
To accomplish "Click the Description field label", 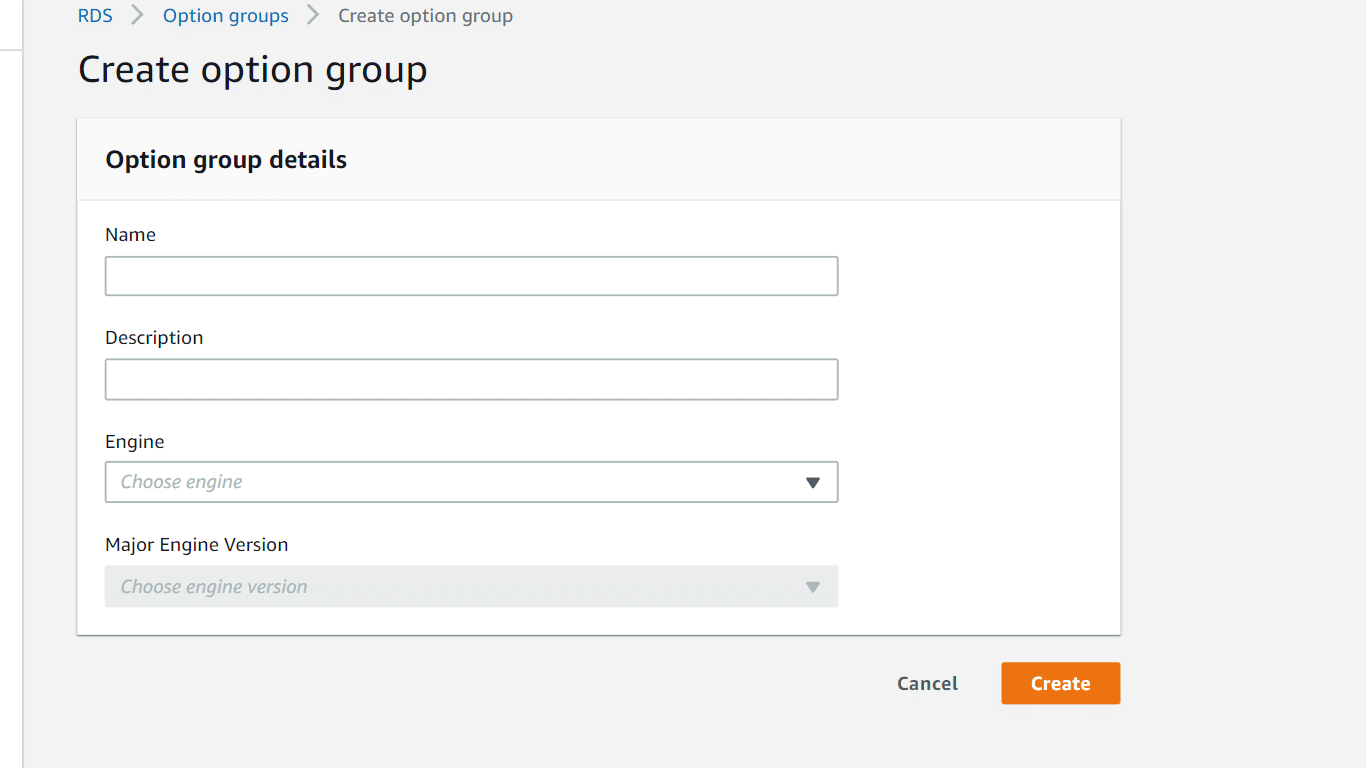I will coord(154,338).
